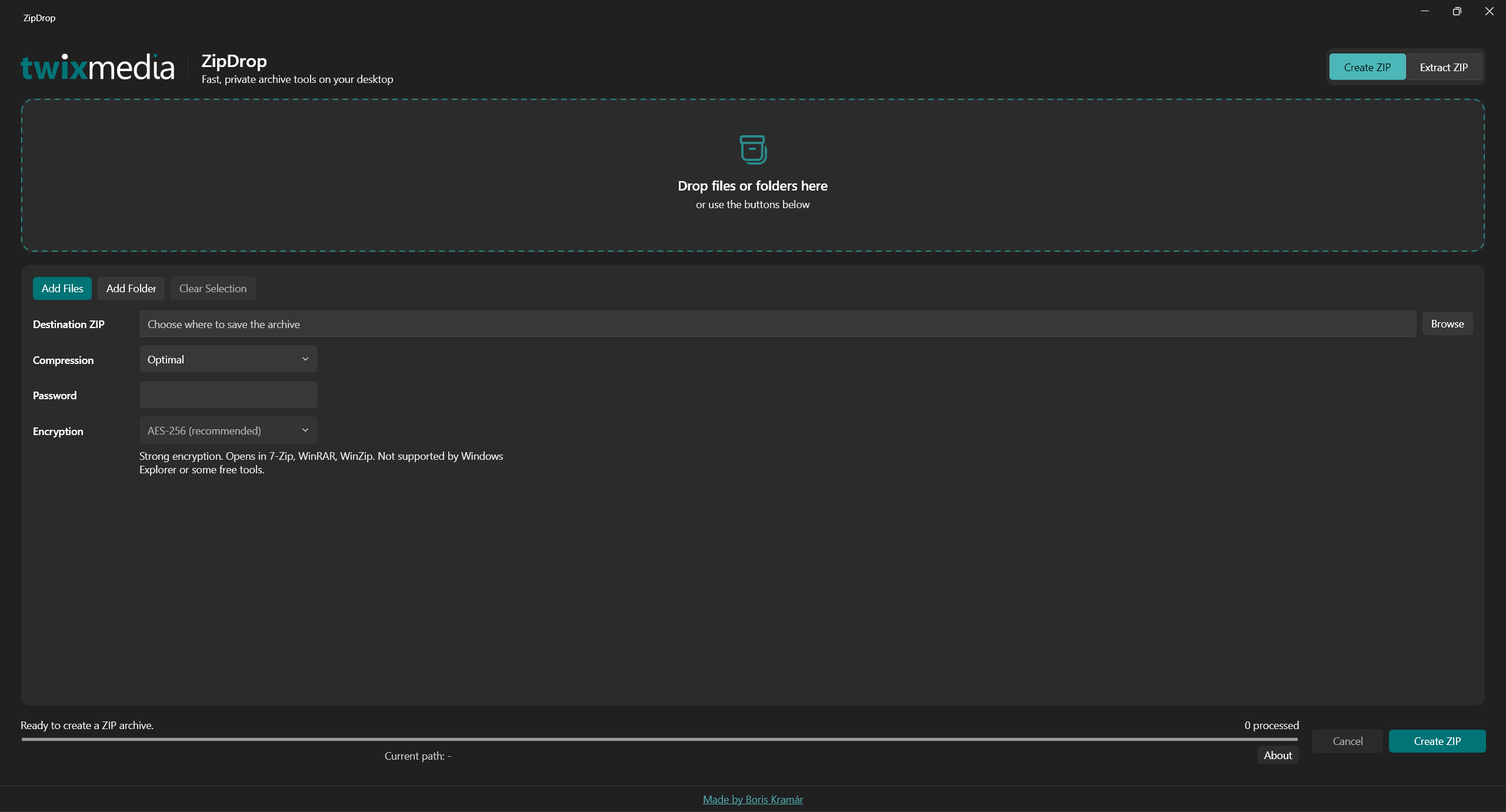The height and width of the screenshot is (812, 1506).
Task: Click the 'or use the buttons below' hint
Action: (x=752, y=204)
